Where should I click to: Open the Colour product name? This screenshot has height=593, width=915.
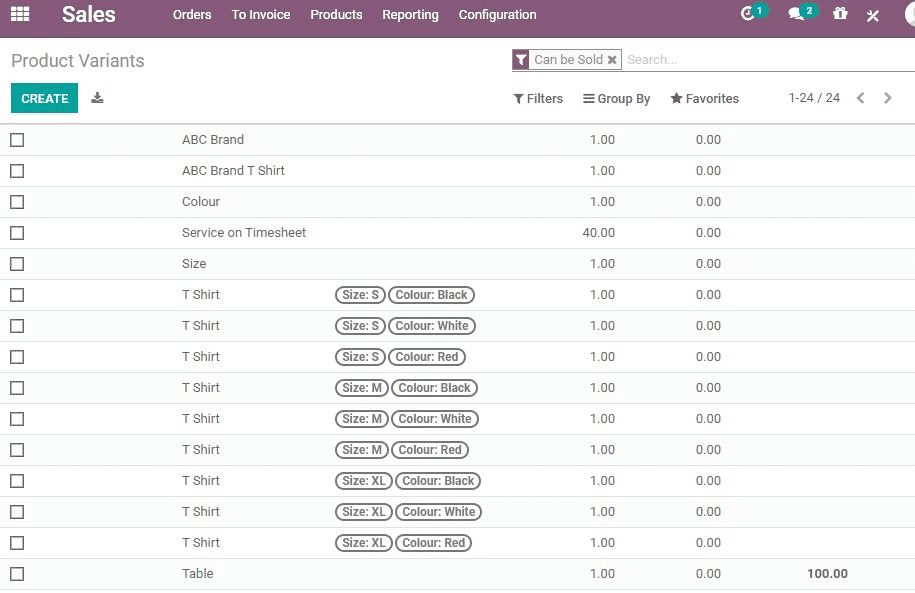click(x=201, y=201)
